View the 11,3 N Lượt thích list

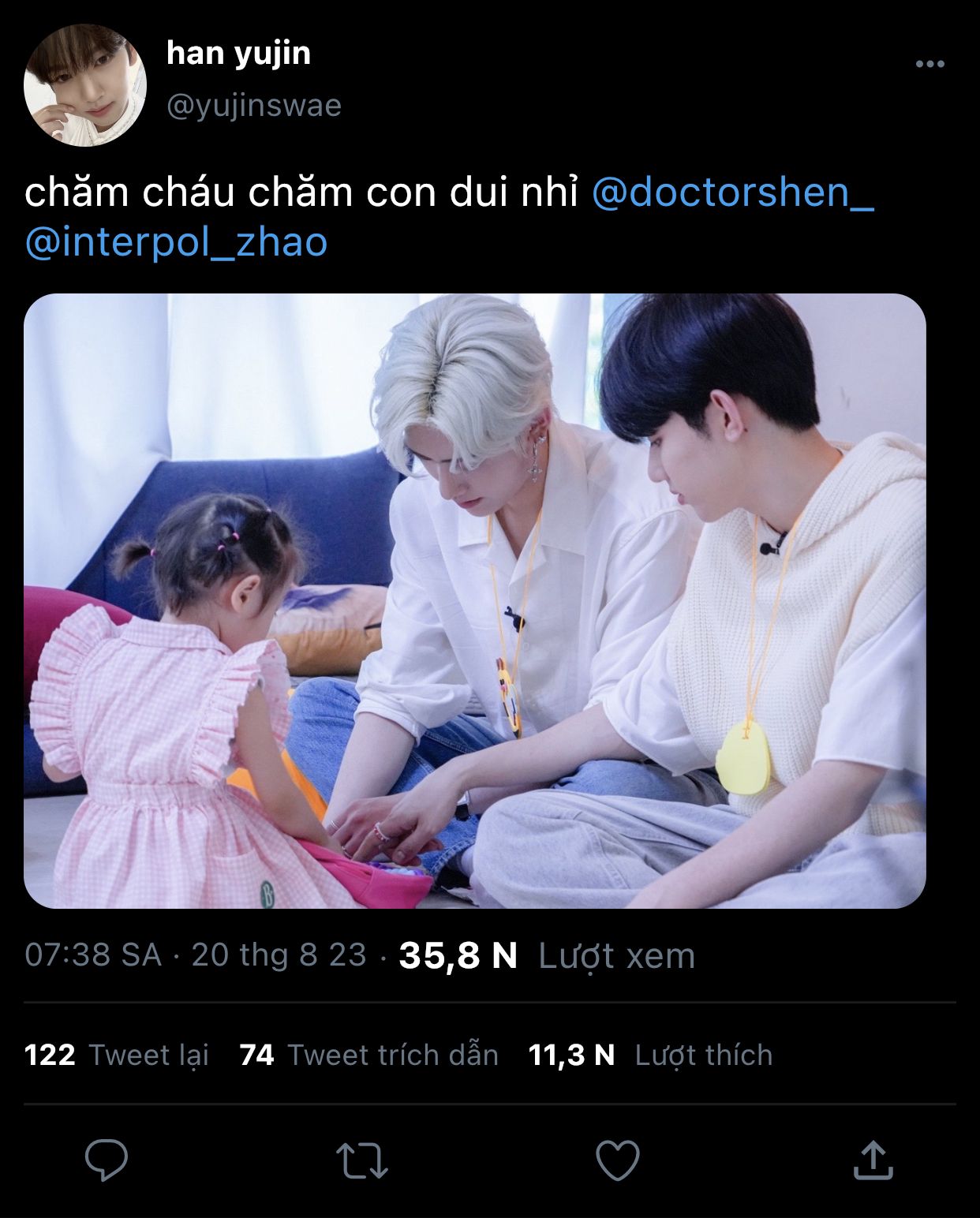click(650, 1055)
